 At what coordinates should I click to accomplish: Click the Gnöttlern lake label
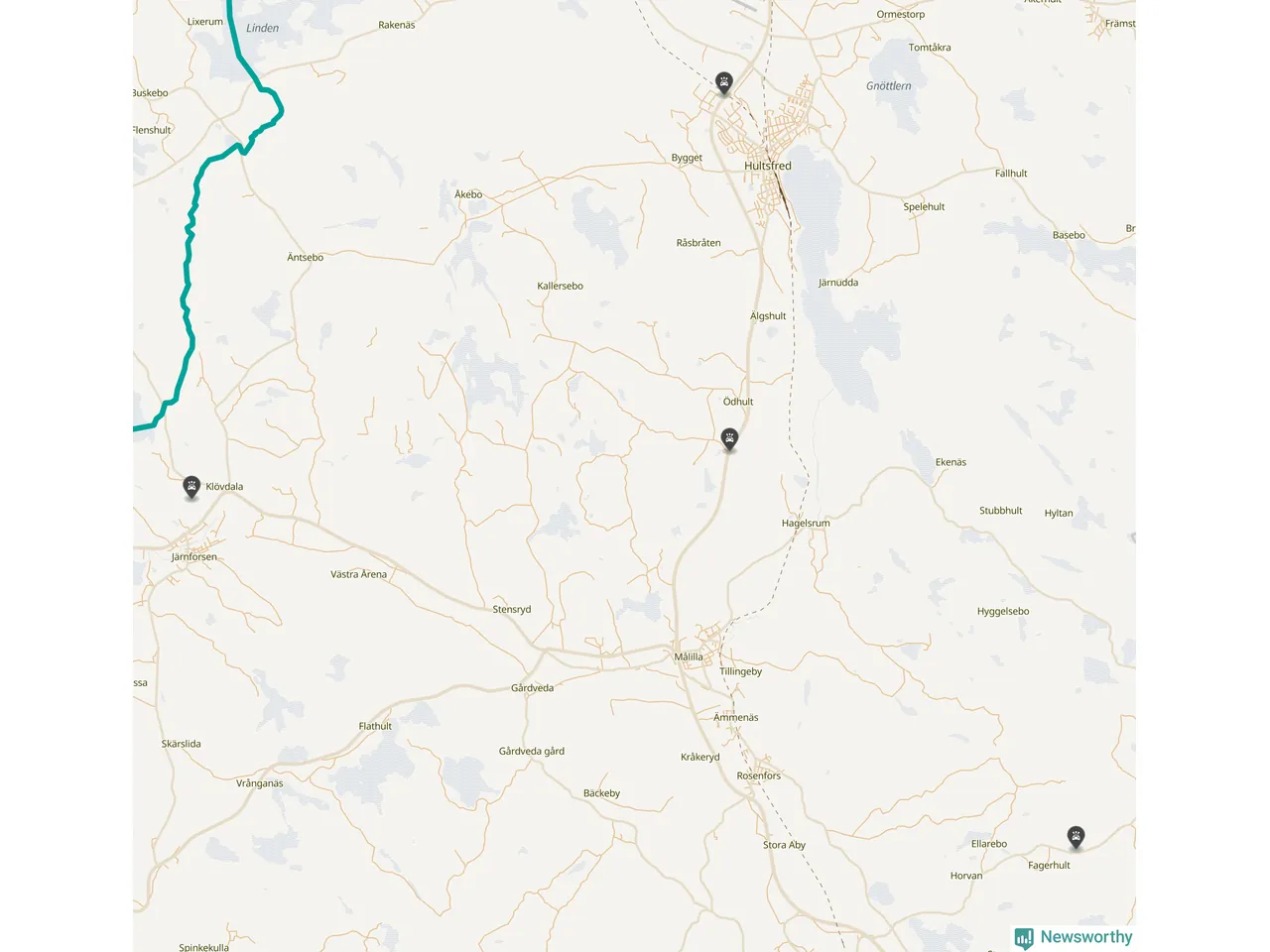(x=889, y=86)
